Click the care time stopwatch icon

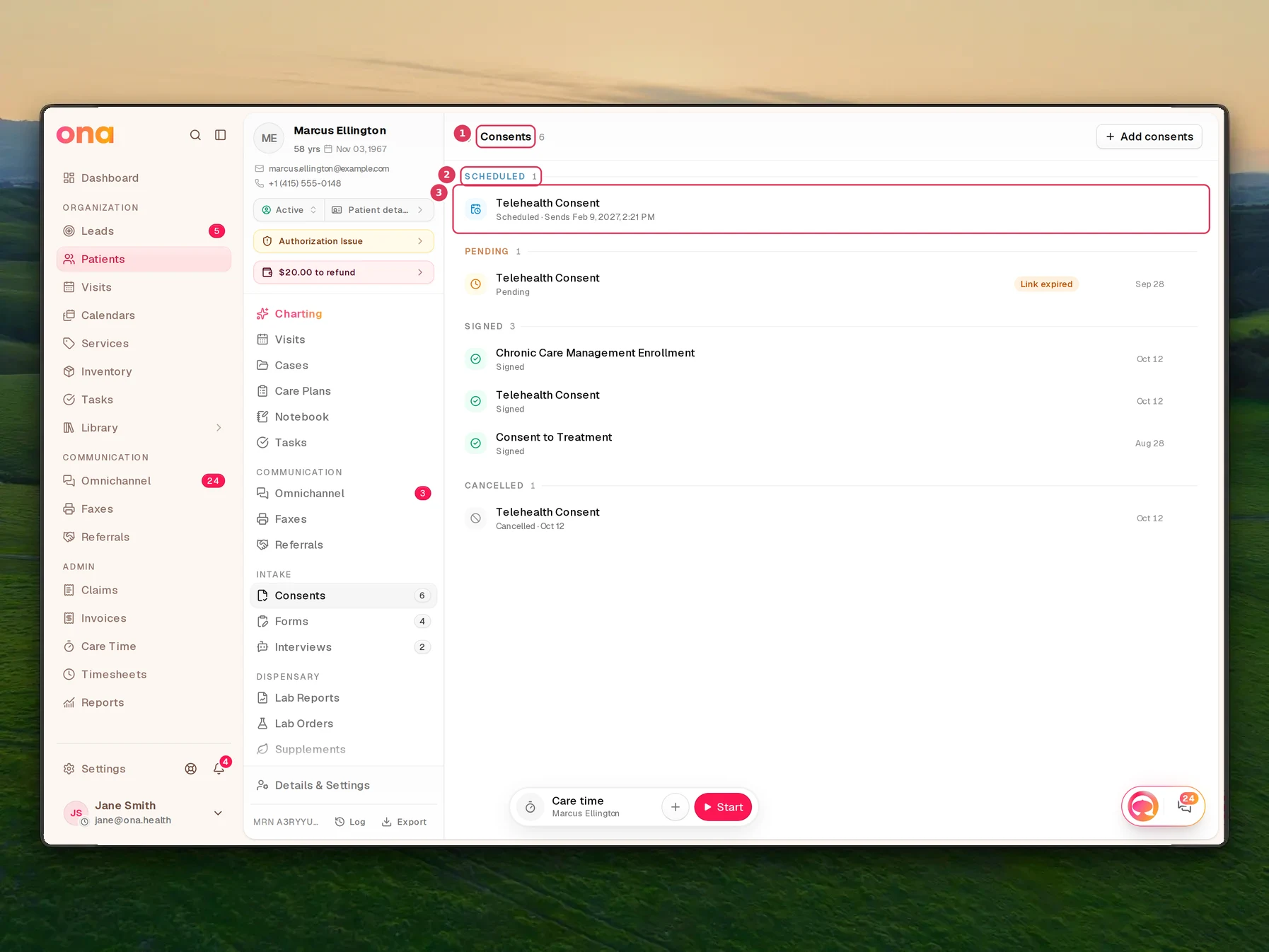[531, 807]
